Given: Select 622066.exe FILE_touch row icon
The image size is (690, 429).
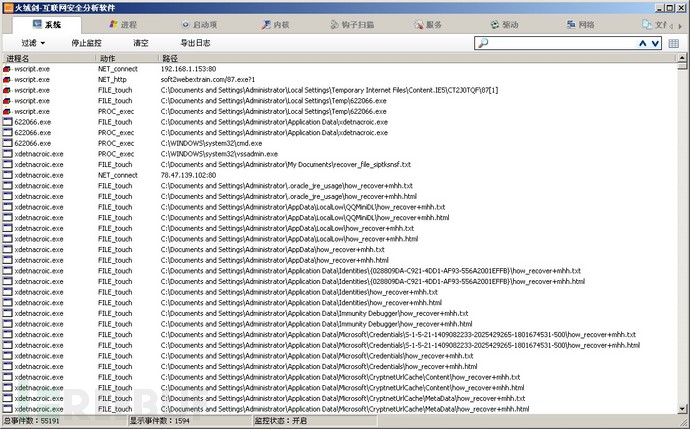Looking at the screenshot, I should click(7, 122).
